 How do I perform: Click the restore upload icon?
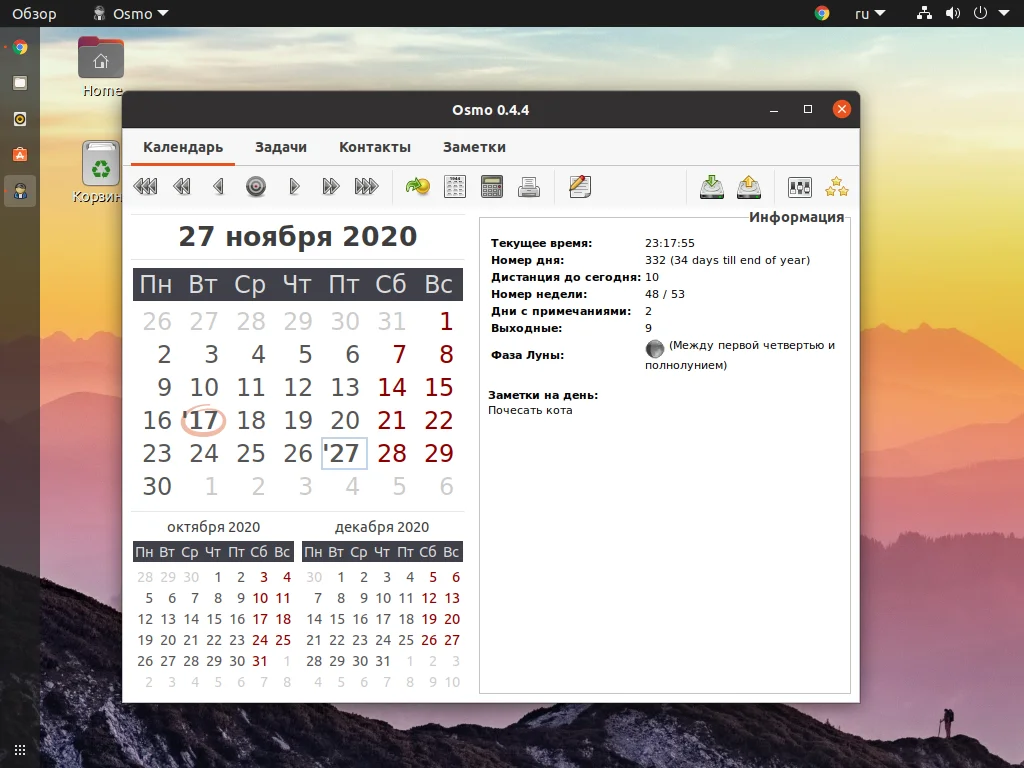tap(749, 187)
